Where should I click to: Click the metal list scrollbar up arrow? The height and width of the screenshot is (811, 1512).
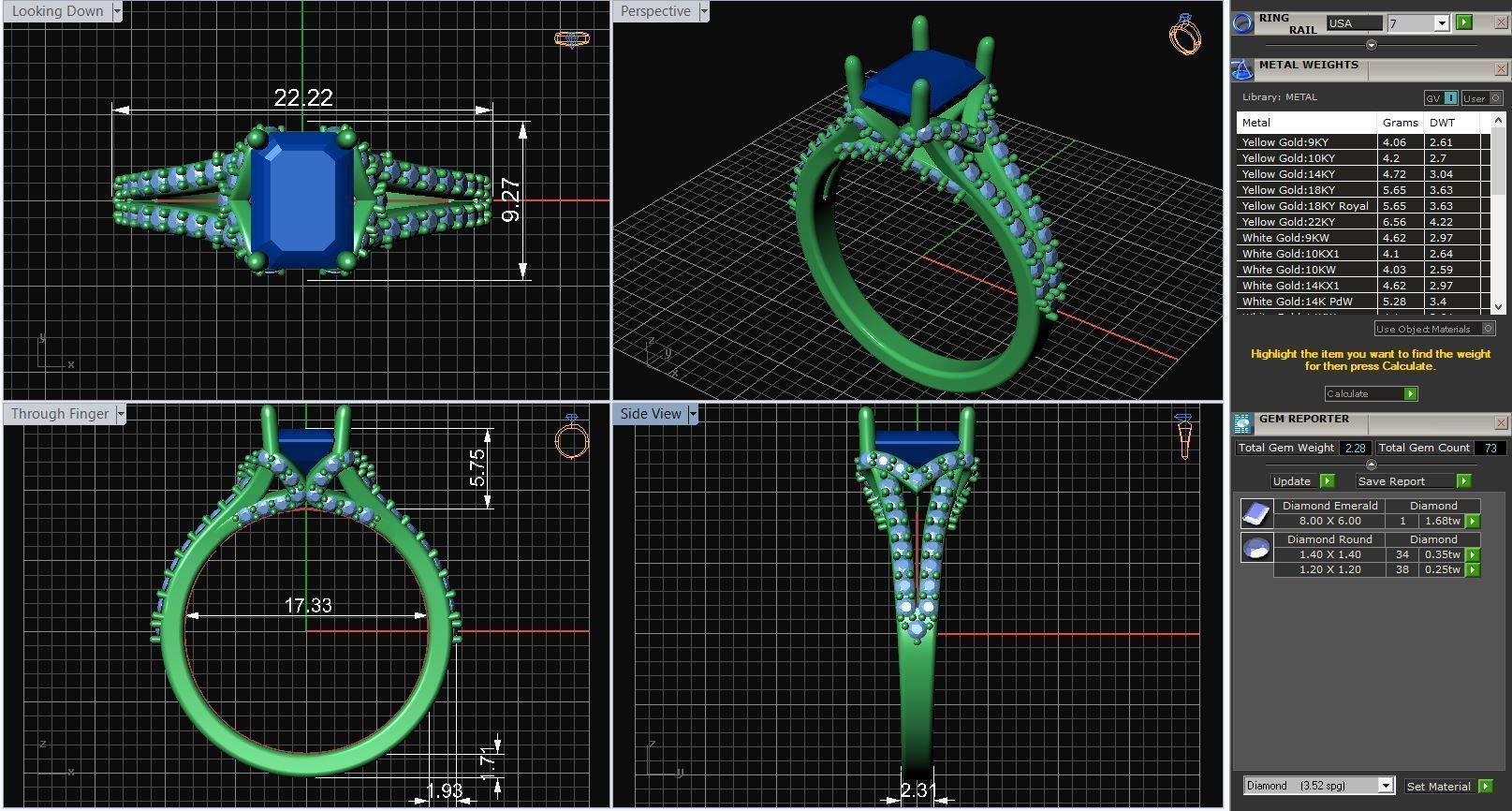[1498, 120]
